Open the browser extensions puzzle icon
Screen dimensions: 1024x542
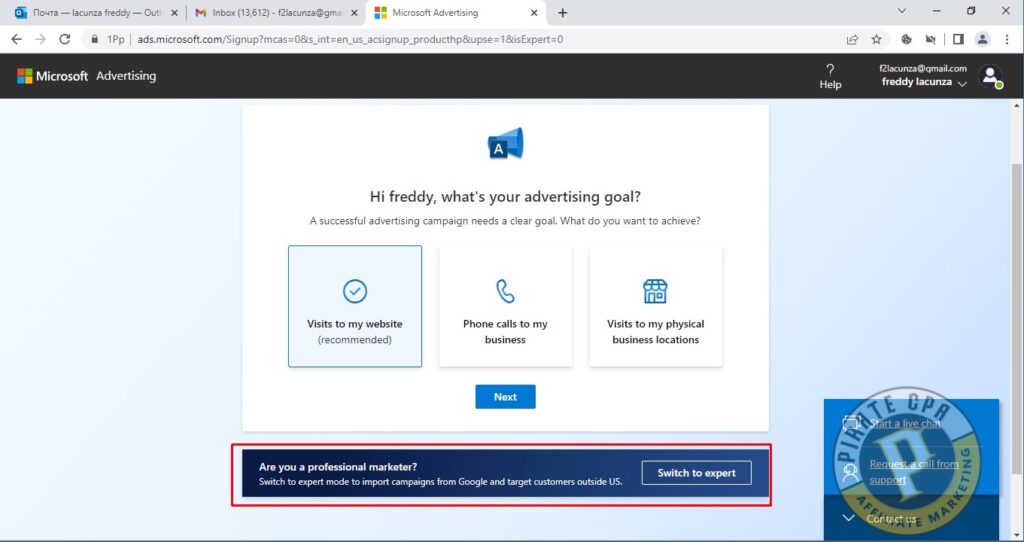click(906, 39)
